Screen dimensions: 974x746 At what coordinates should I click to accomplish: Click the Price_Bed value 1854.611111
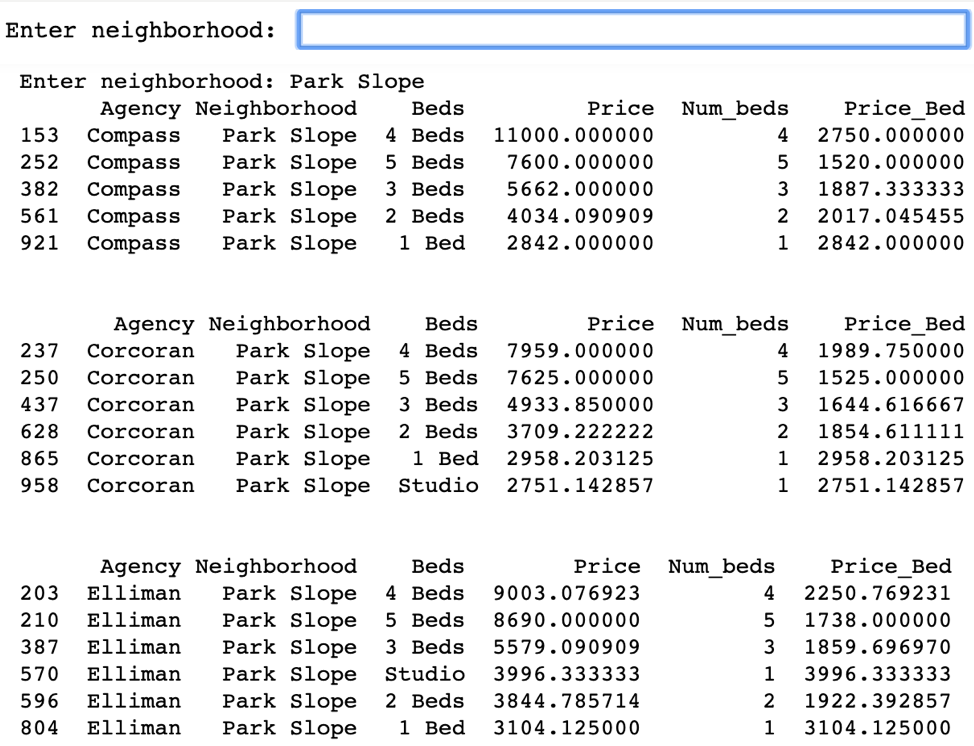(x=891, y=433)
